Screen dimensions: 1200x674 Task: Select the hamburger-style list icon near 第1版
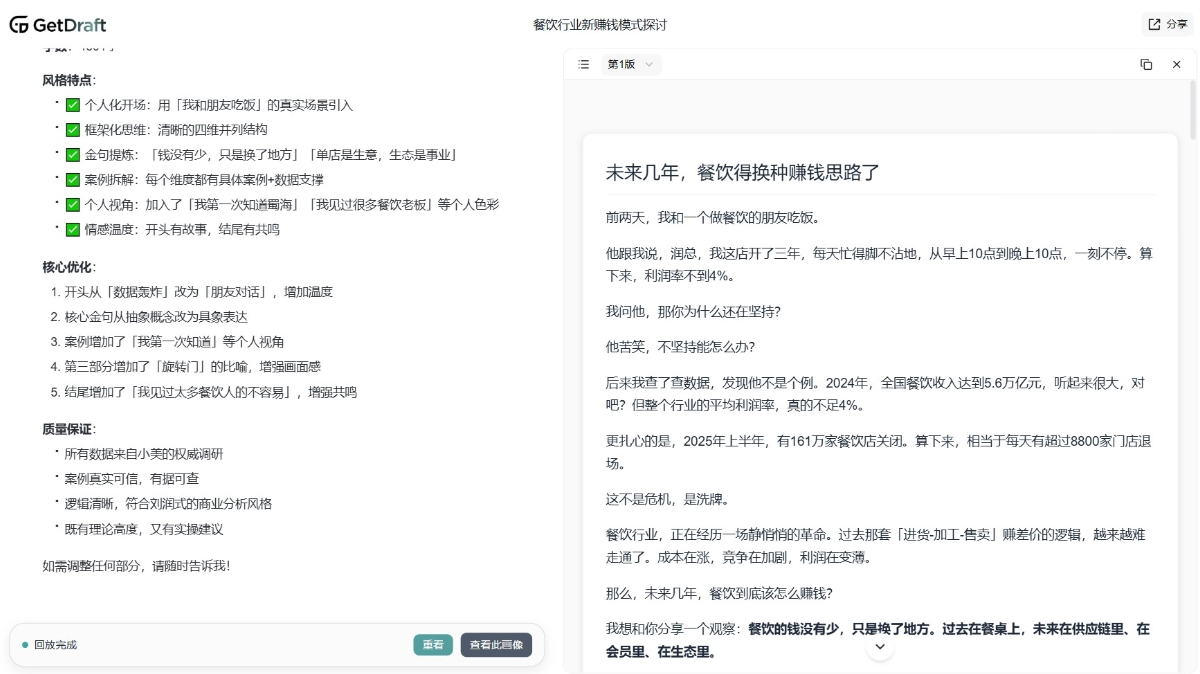(x=583, y=64)
